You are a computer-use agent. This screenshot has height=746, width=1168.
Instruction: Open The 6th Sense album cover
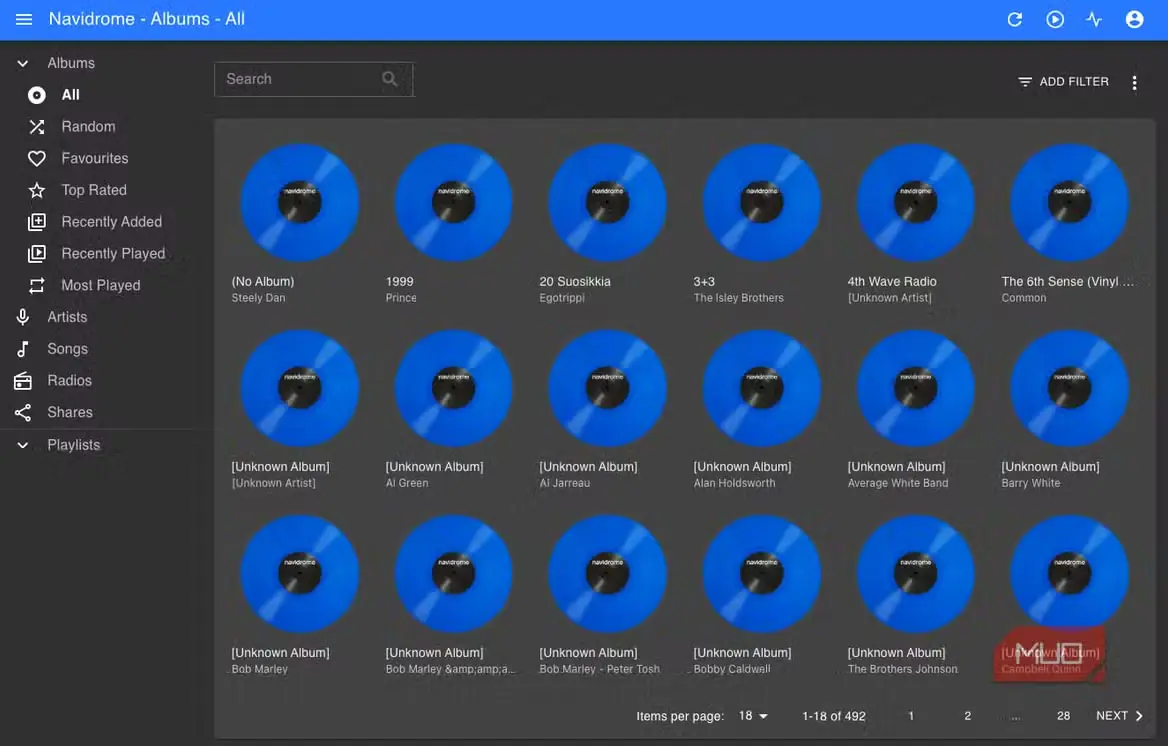point(1070,203)
